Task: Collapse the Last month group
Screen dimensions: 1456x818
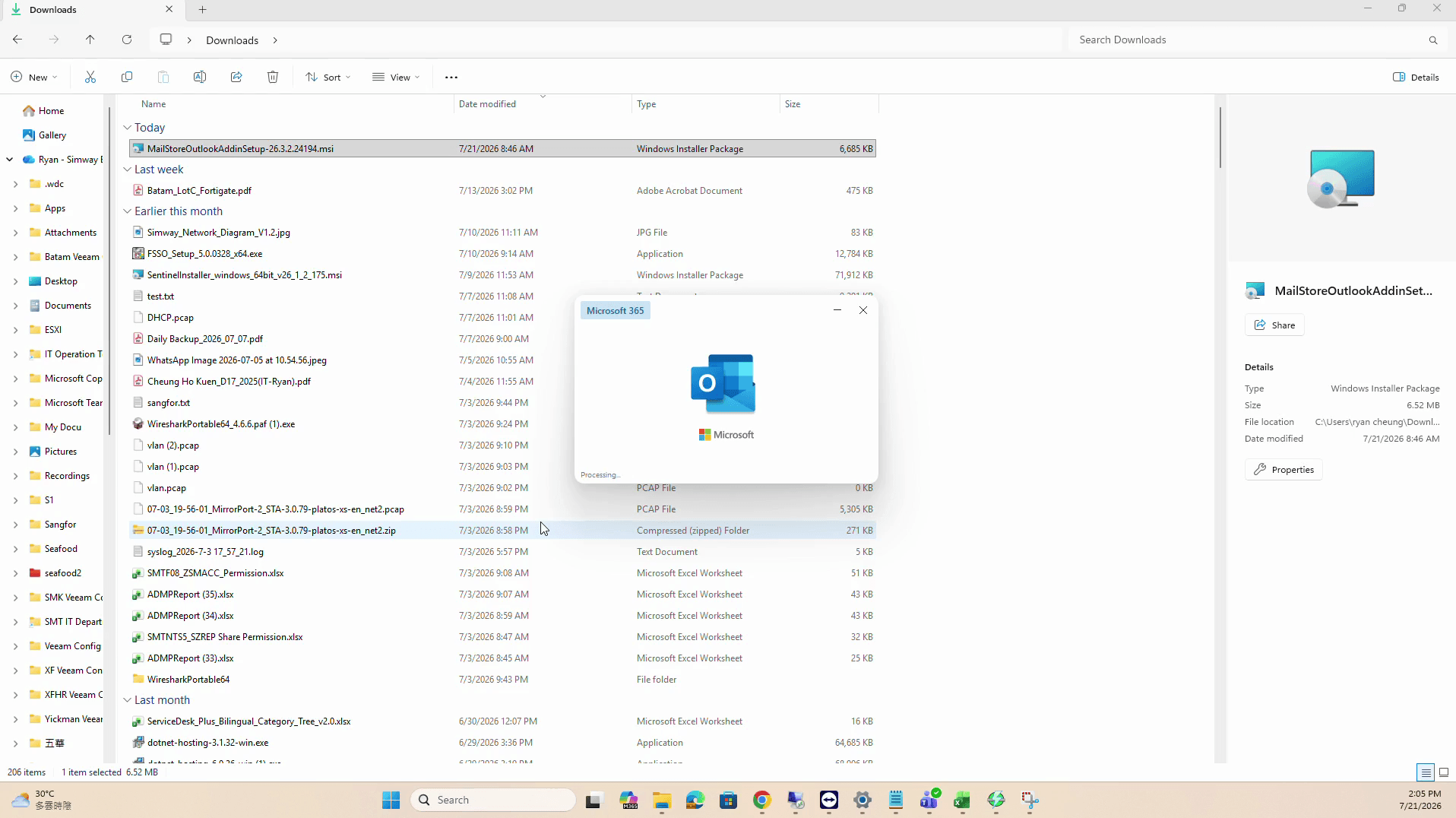Action: [x=128, y=700]
